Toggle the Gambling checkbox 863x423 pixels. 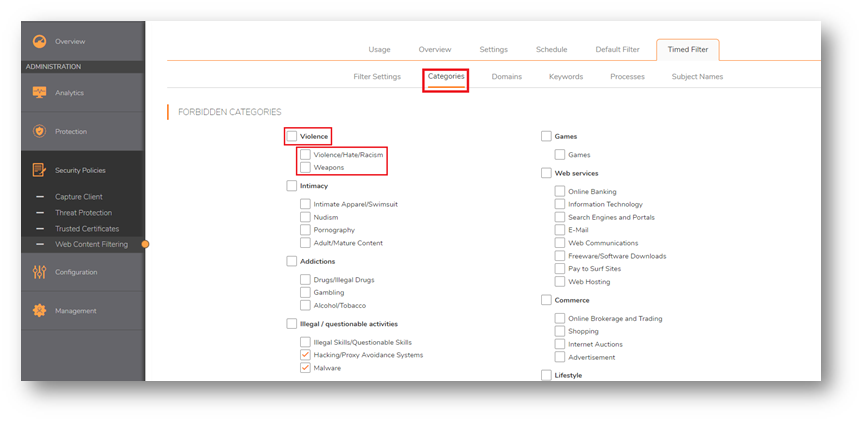tap(305, 292)
